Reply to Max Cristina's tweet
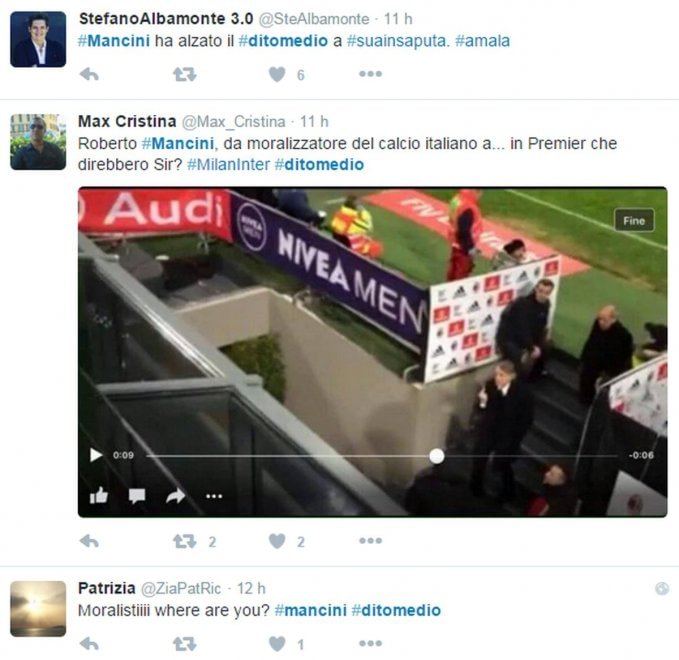The height and width of the screenshot is (660, 679). 90,541
